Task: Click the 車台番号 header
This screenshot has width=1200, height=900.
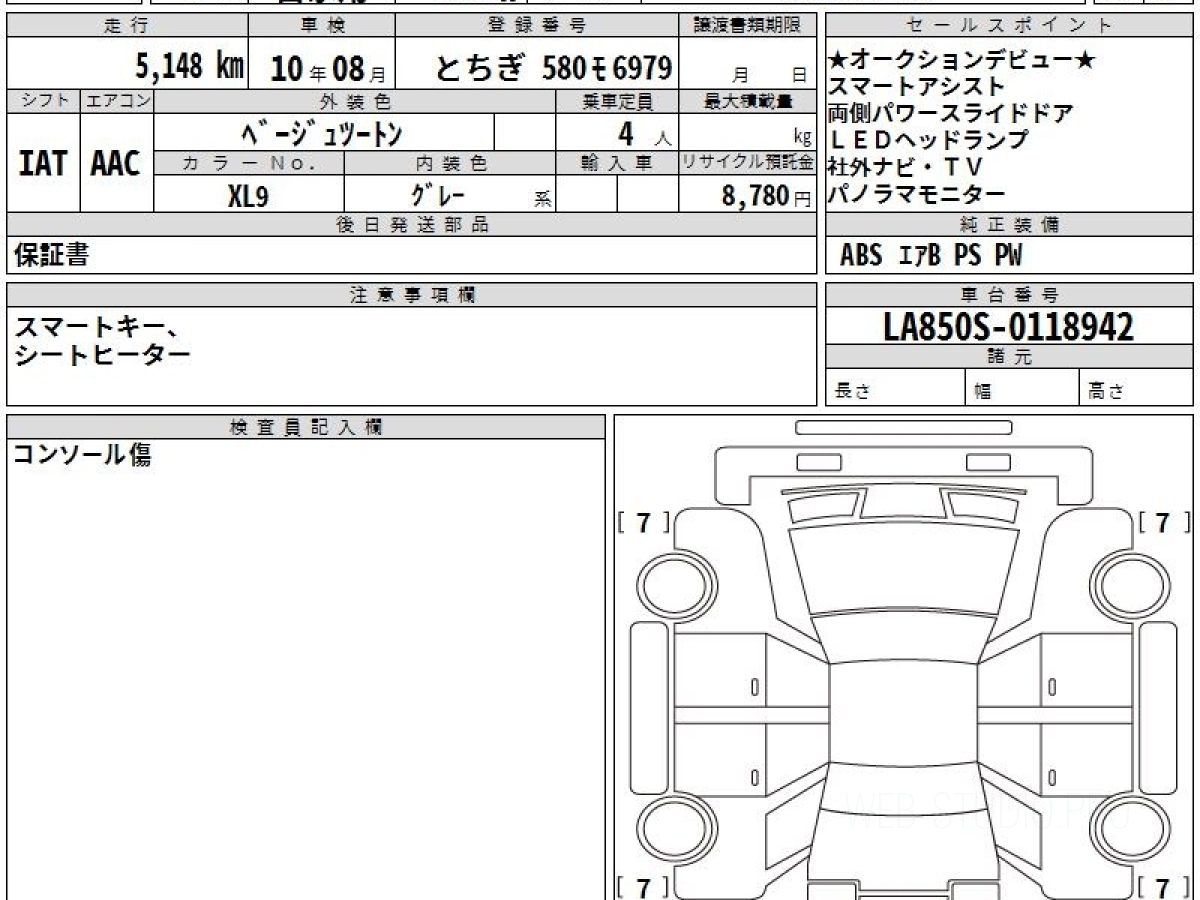Action: click(x=1009, y=295)
